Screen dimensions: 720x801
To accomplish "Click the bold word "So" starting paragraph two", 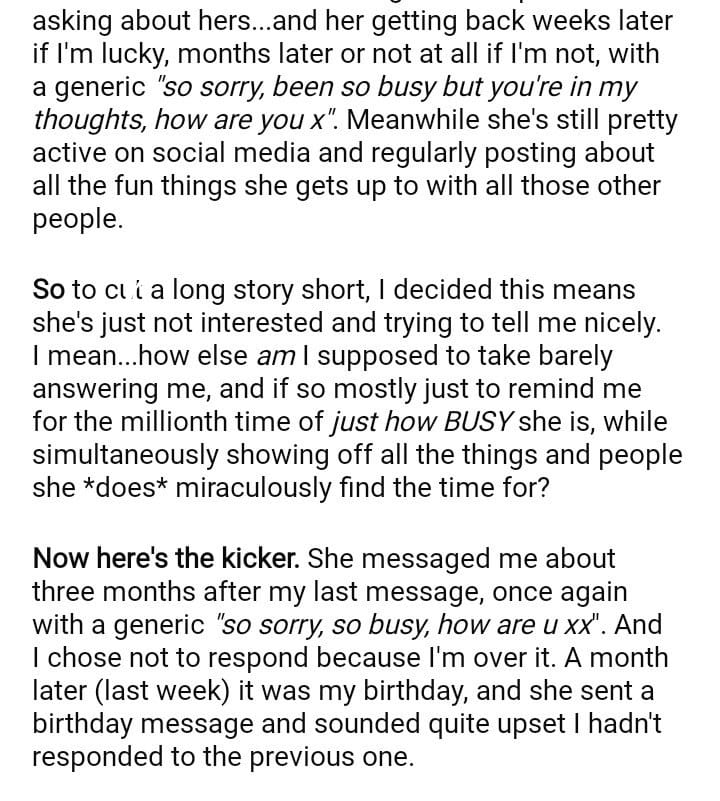I will click(x=48, y=290).
